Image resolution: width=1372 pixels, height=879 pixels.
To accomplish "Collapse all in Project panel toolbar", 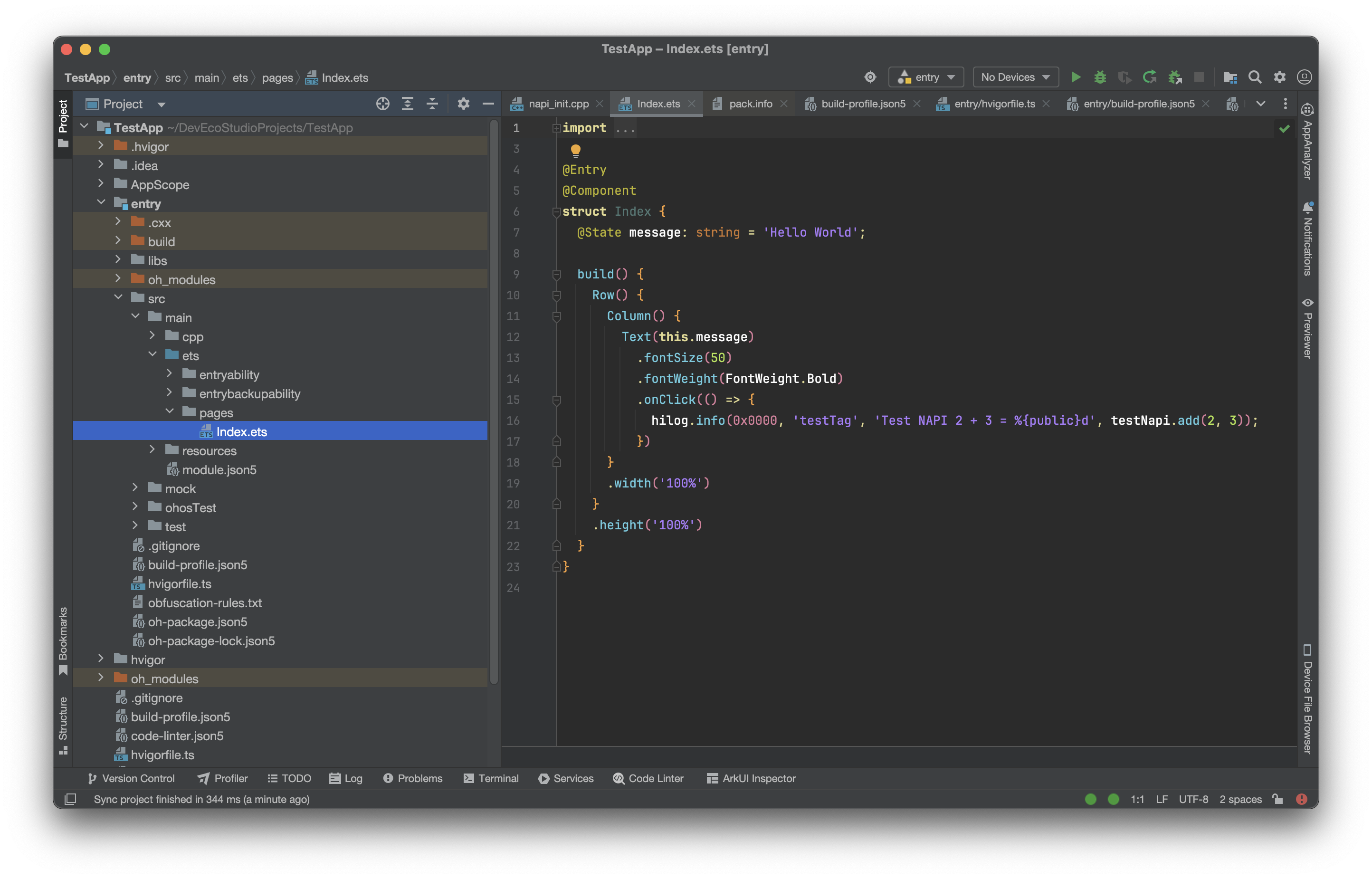I will (x=432, y=104).
